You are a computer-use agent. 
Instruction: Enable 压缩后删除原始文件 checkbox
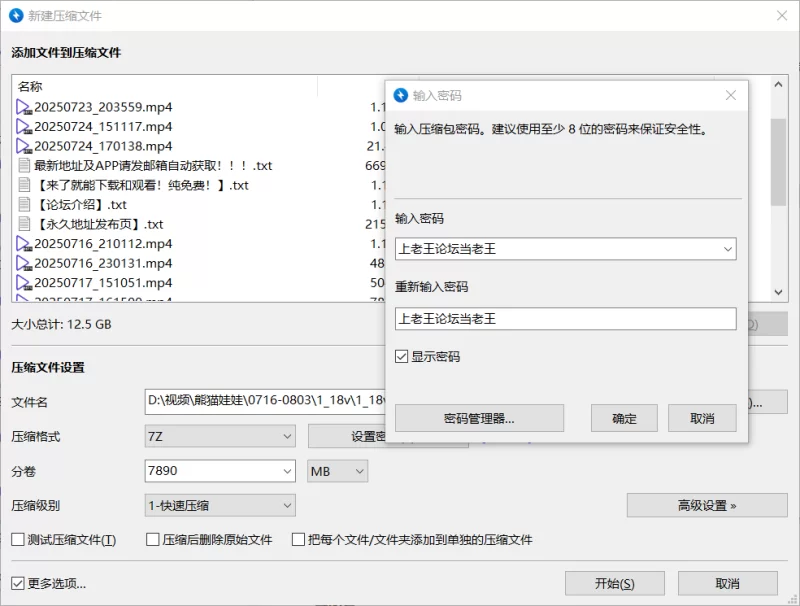(153, 539)
